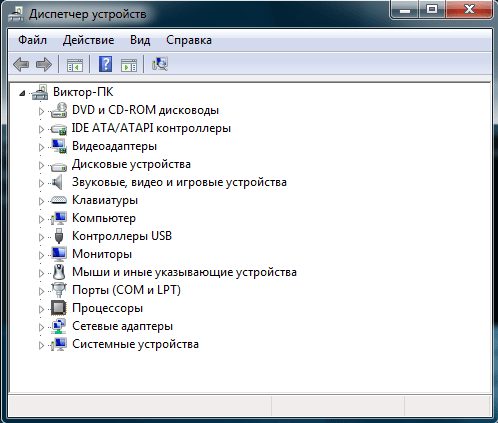
Task: Collapse the Виктор-ПК root node
Action: pos(22,93)
